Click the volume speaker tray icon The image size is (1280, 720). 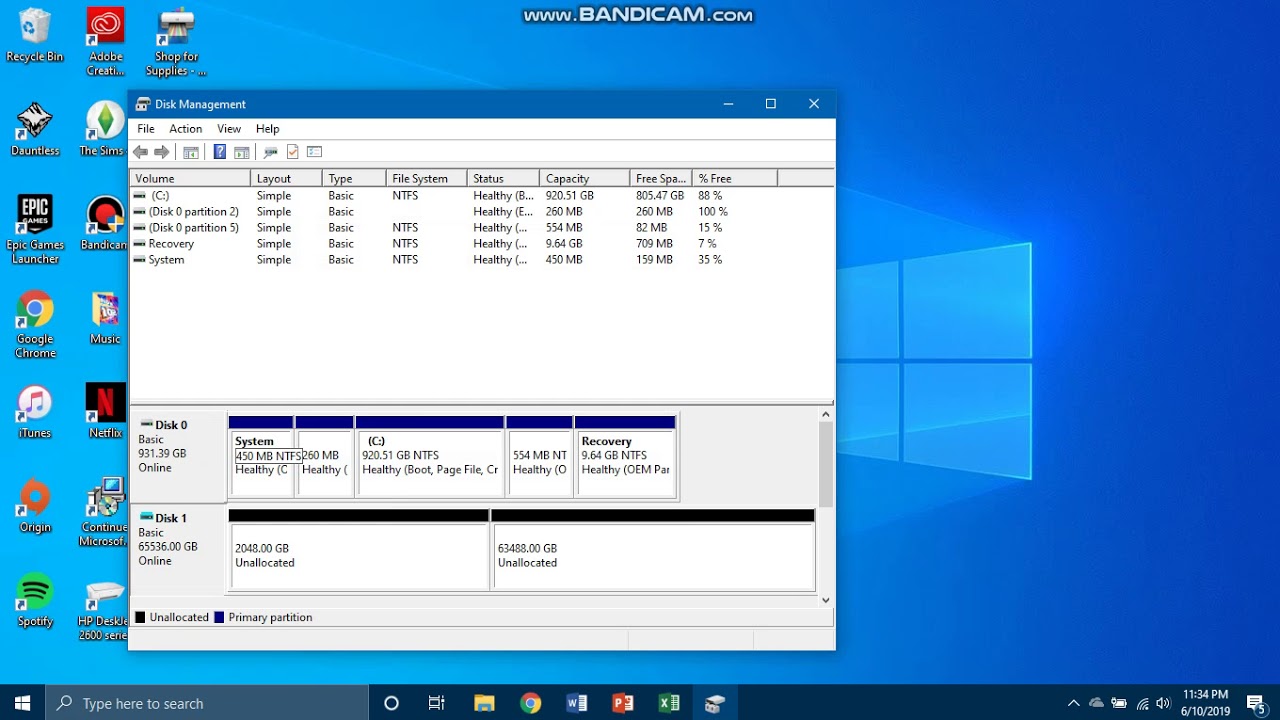coord(1163,703)
